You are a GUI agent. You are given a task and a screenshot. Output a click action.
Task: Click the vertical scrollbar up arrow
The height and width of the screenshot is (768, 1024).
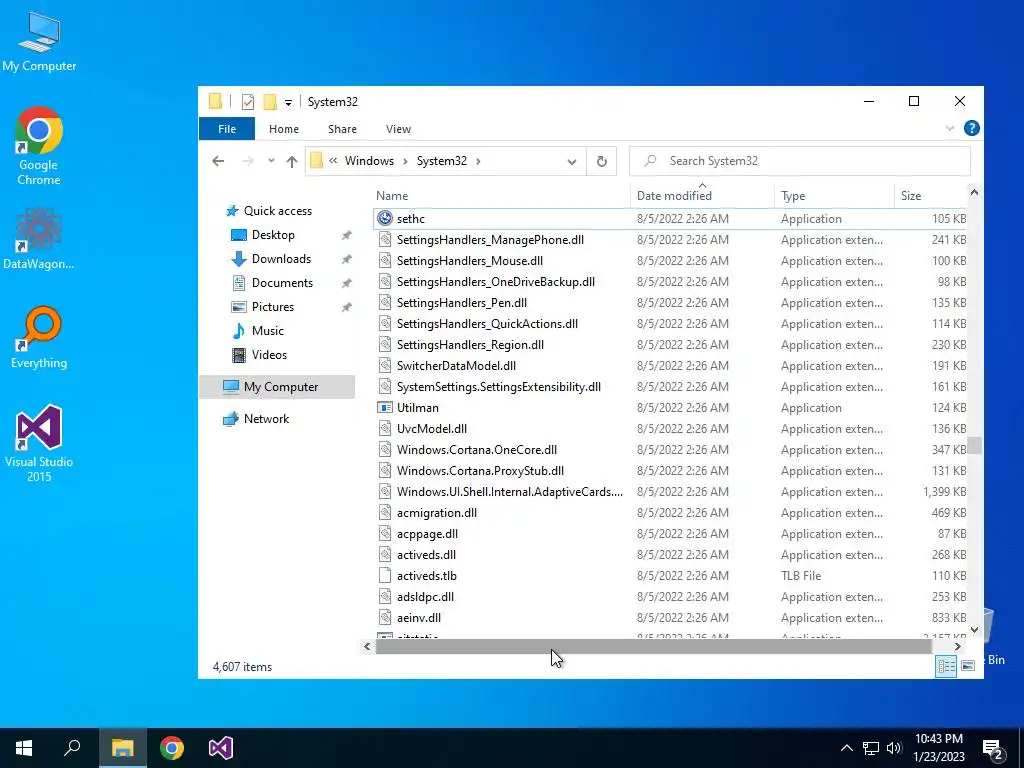[x=974, y=193]
